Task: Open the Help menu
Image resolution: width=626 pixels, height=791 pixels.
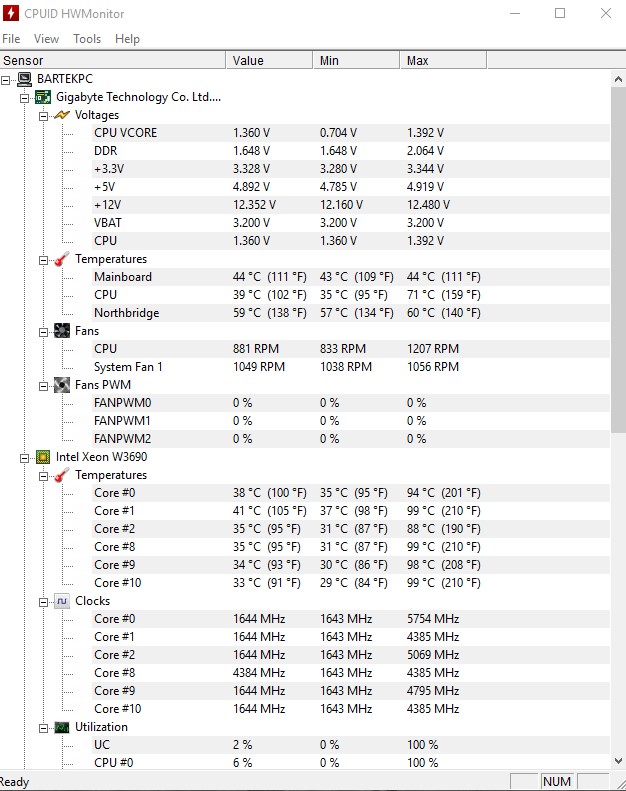Action: click(x=127, y=39)
